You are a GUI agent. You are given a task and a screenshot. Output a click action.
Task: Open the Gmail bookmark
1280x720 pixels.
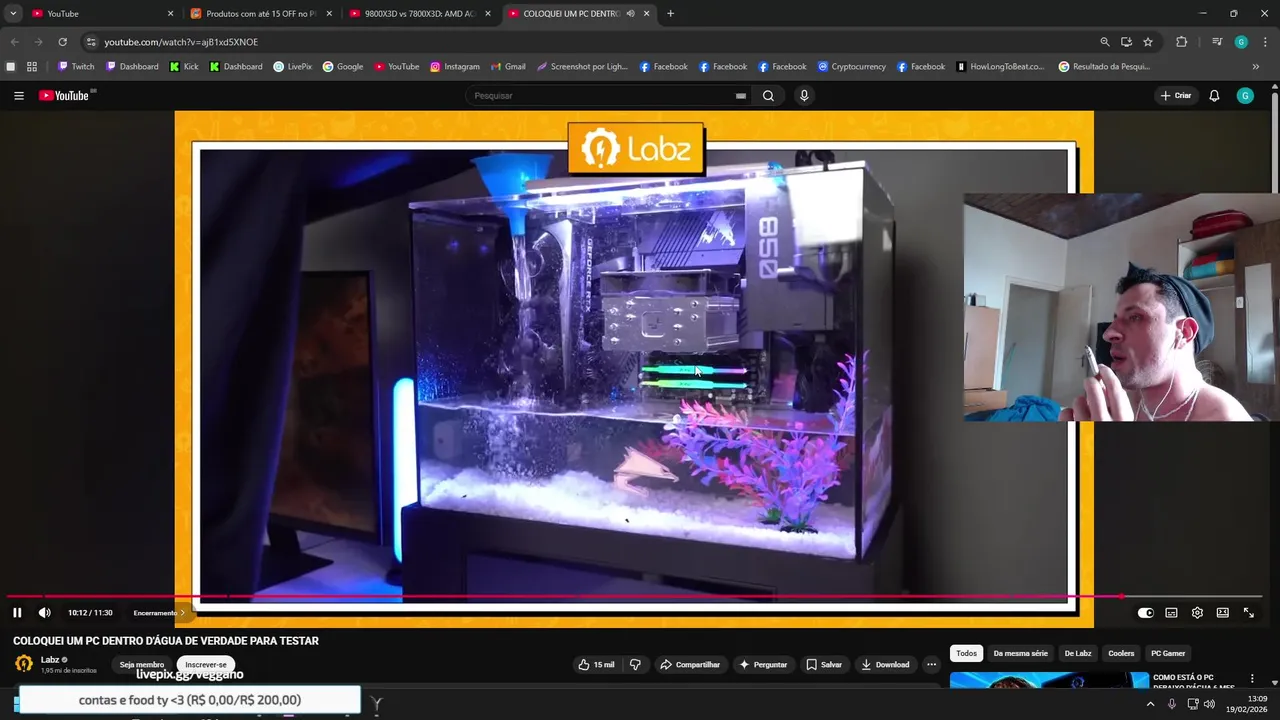coord(508,67)
